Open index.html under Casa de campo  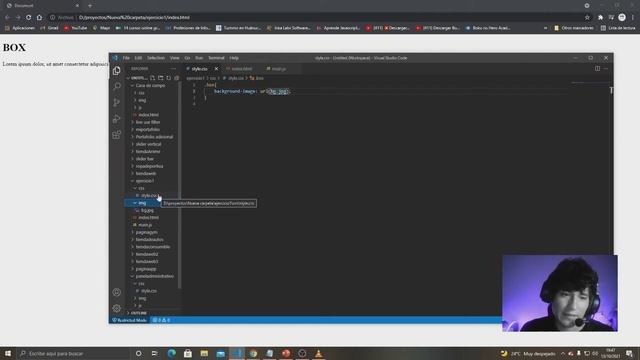coord(148,115)
